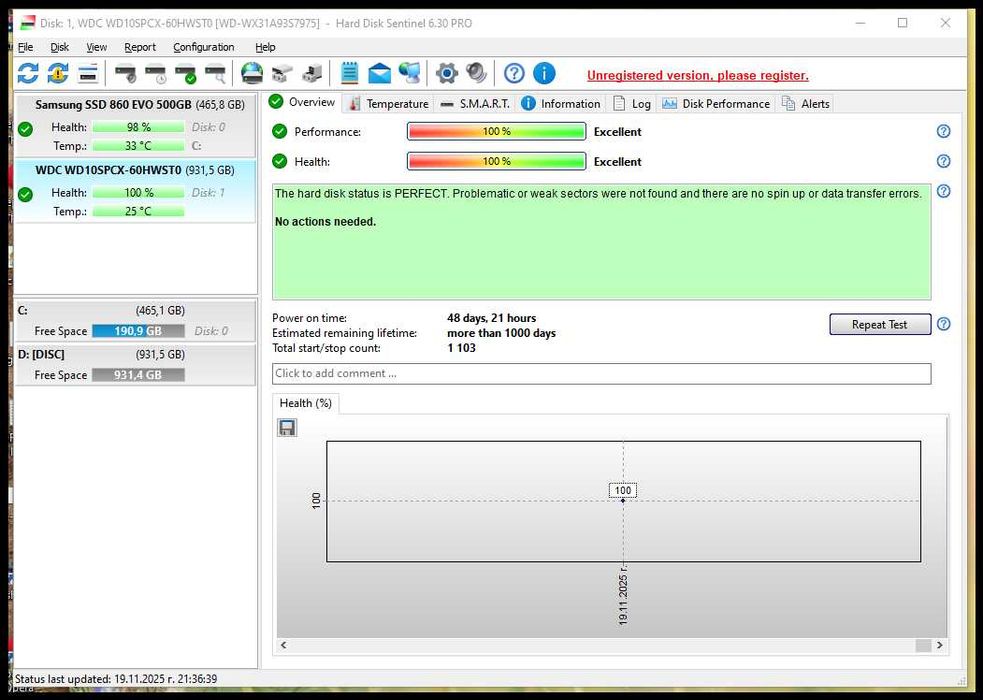Open the blue notepad report icon
The width and height of the screenshot is (983, 700).
click(349, 74)
